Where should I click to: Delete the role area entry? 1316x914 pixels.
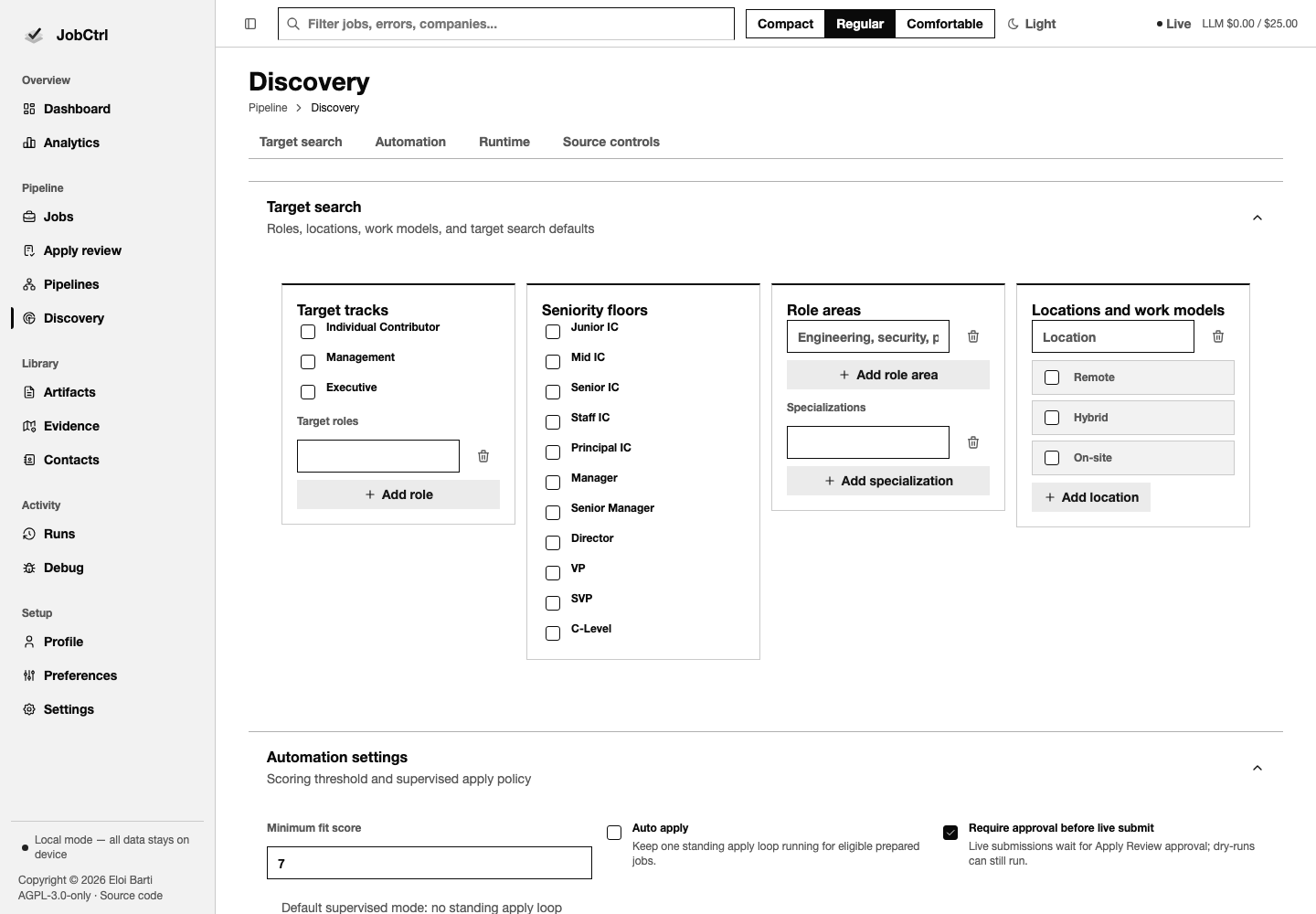tap(973, 336)
